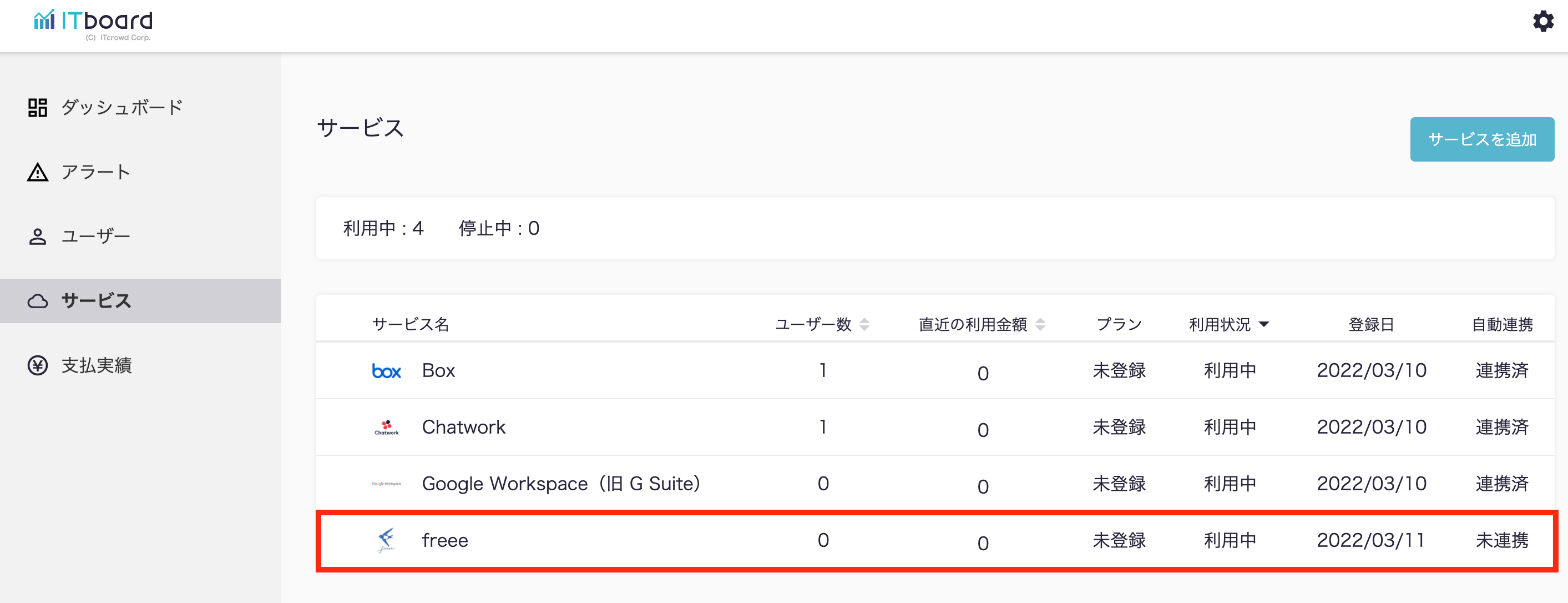Open the Chatwork service name link
Image resolution: width=1568 pixels, height=603 pixels.
[463, 428]
